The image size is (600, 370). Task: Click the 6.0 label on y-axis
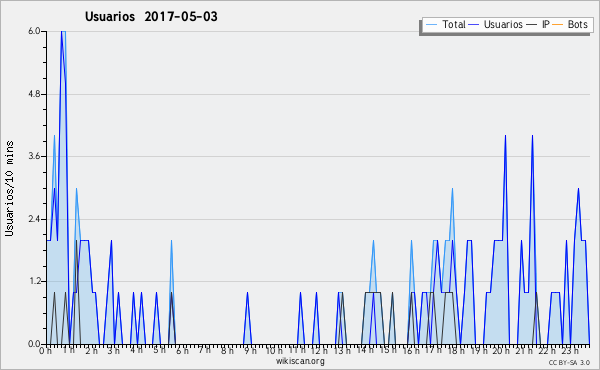[x=34, y=31]
